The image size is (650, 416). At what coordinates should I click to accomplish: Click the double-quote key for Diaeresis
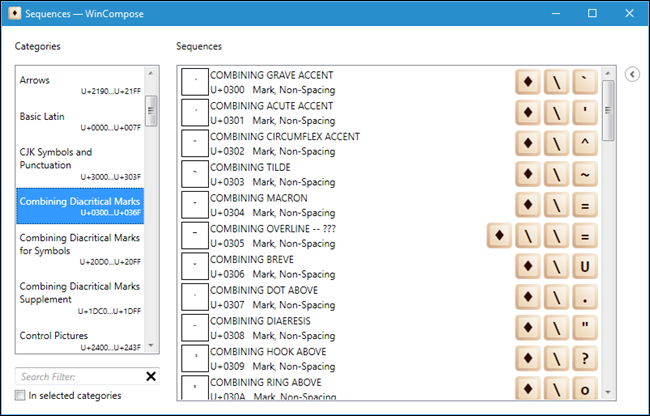click(x=587, y=328)
